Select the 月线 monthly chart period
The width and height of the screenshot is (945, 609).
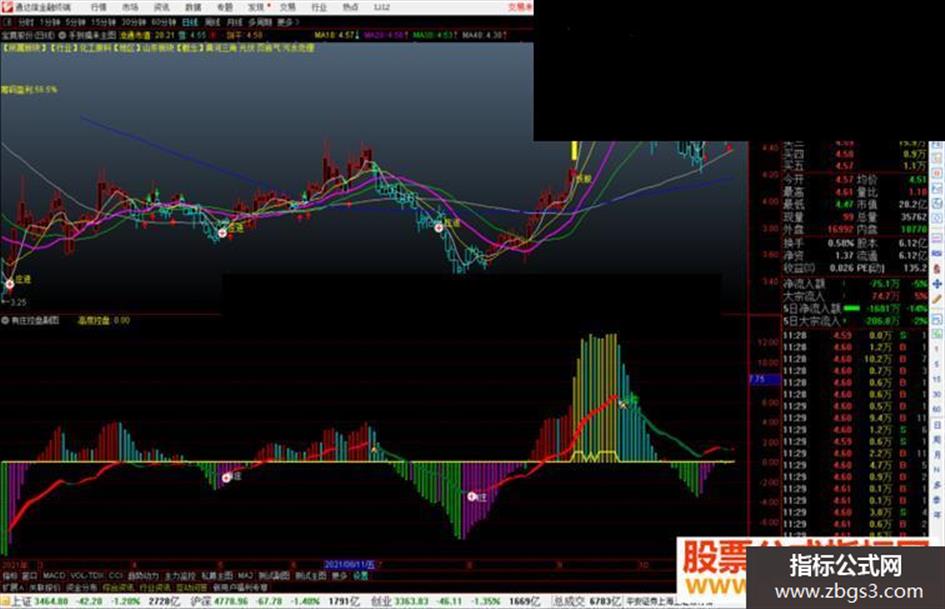[x=236, y=22]
